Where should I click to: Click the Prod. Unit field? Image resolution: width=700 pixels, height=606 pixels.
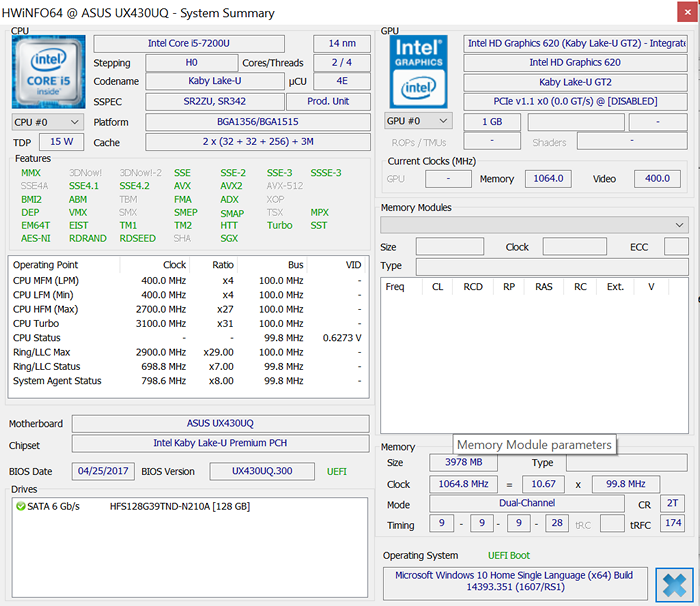pos(328,101)
